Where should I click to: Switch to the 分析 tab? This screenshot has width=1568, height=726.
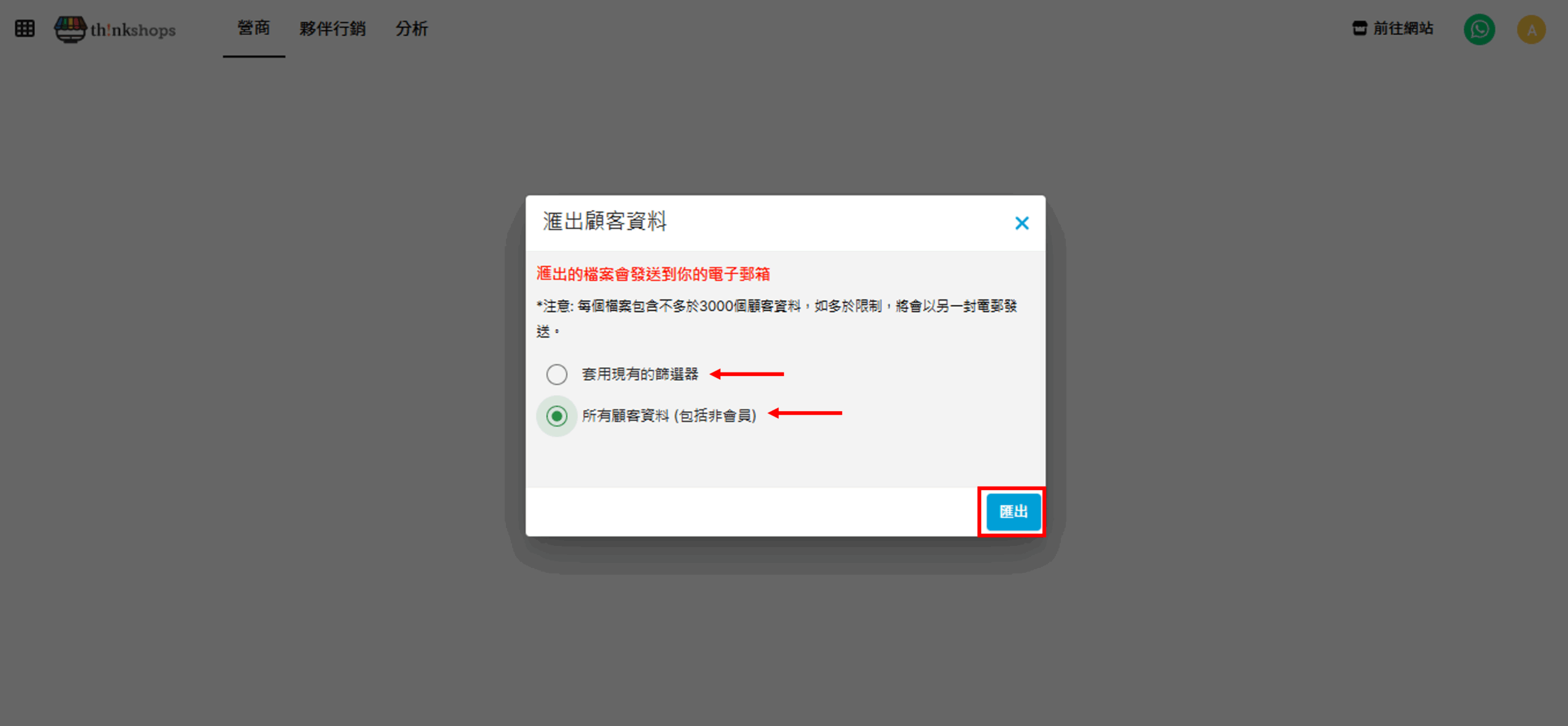pos(412,28)
